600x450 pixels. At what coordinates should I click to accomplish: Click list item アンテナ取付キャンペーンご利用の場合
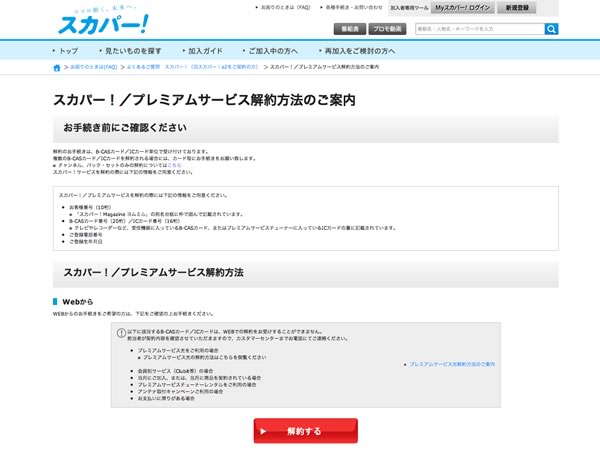point(180,392)
